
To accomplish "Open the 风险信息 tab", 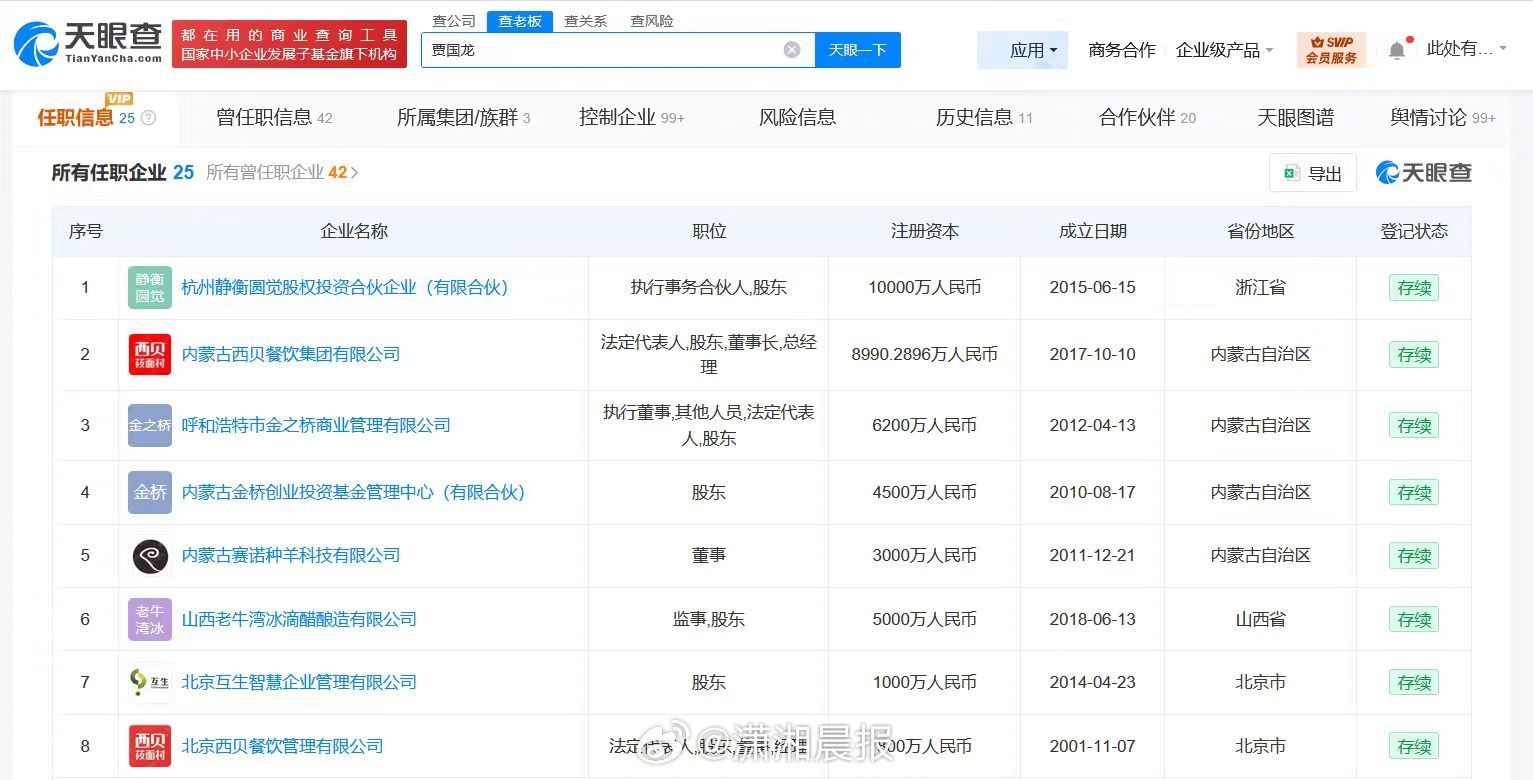I will click(x=797, y=118).
